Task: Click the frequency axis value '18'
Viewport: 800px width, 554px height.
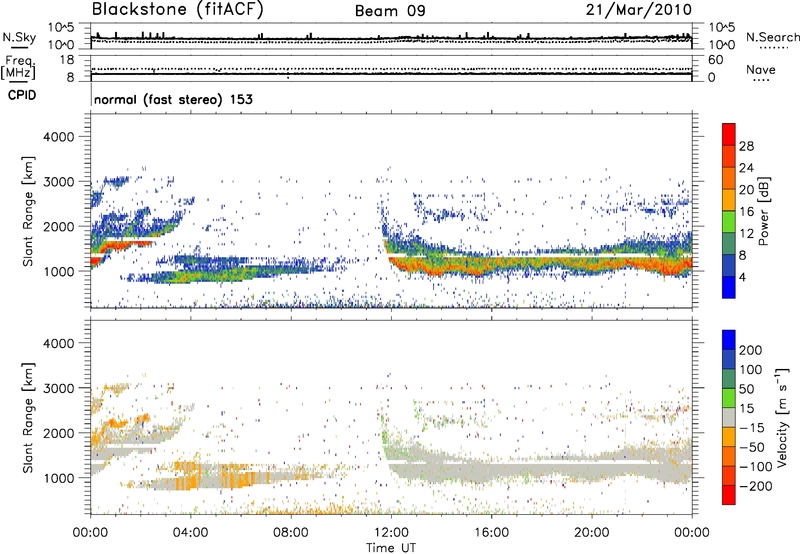Action: (67, 60)
